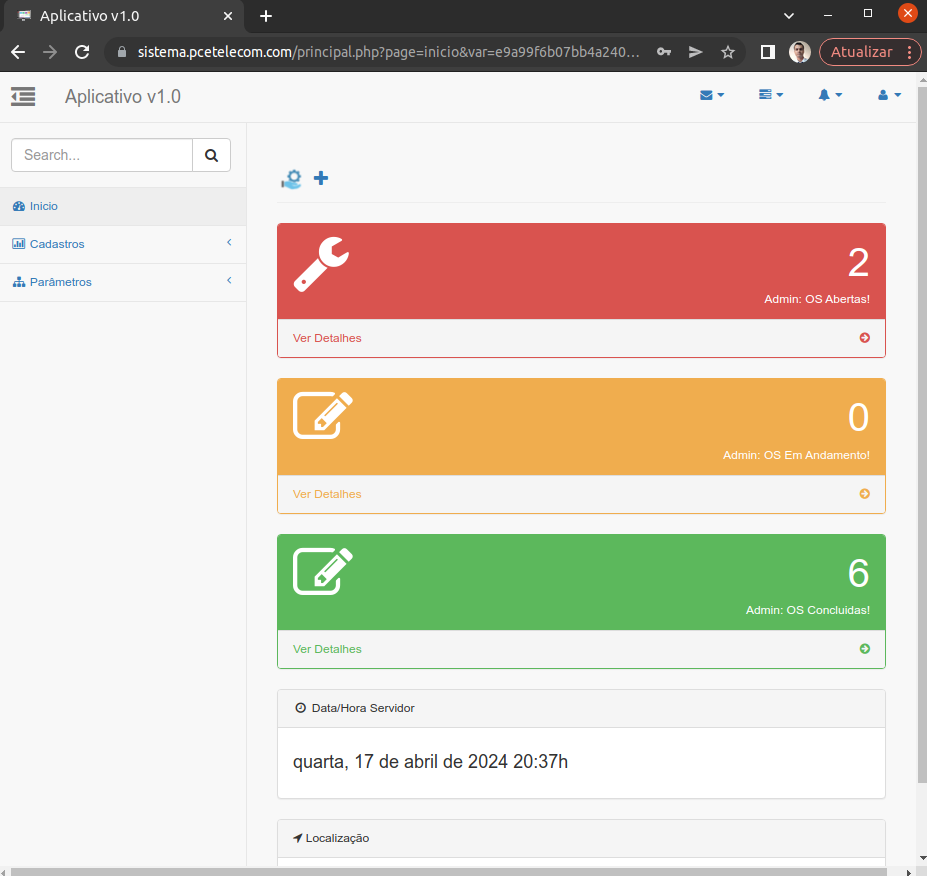Screen dimensions: 927x876
Task: Open Ver Detalhes on OS Abertas card
Action: (x=327, y=338)
